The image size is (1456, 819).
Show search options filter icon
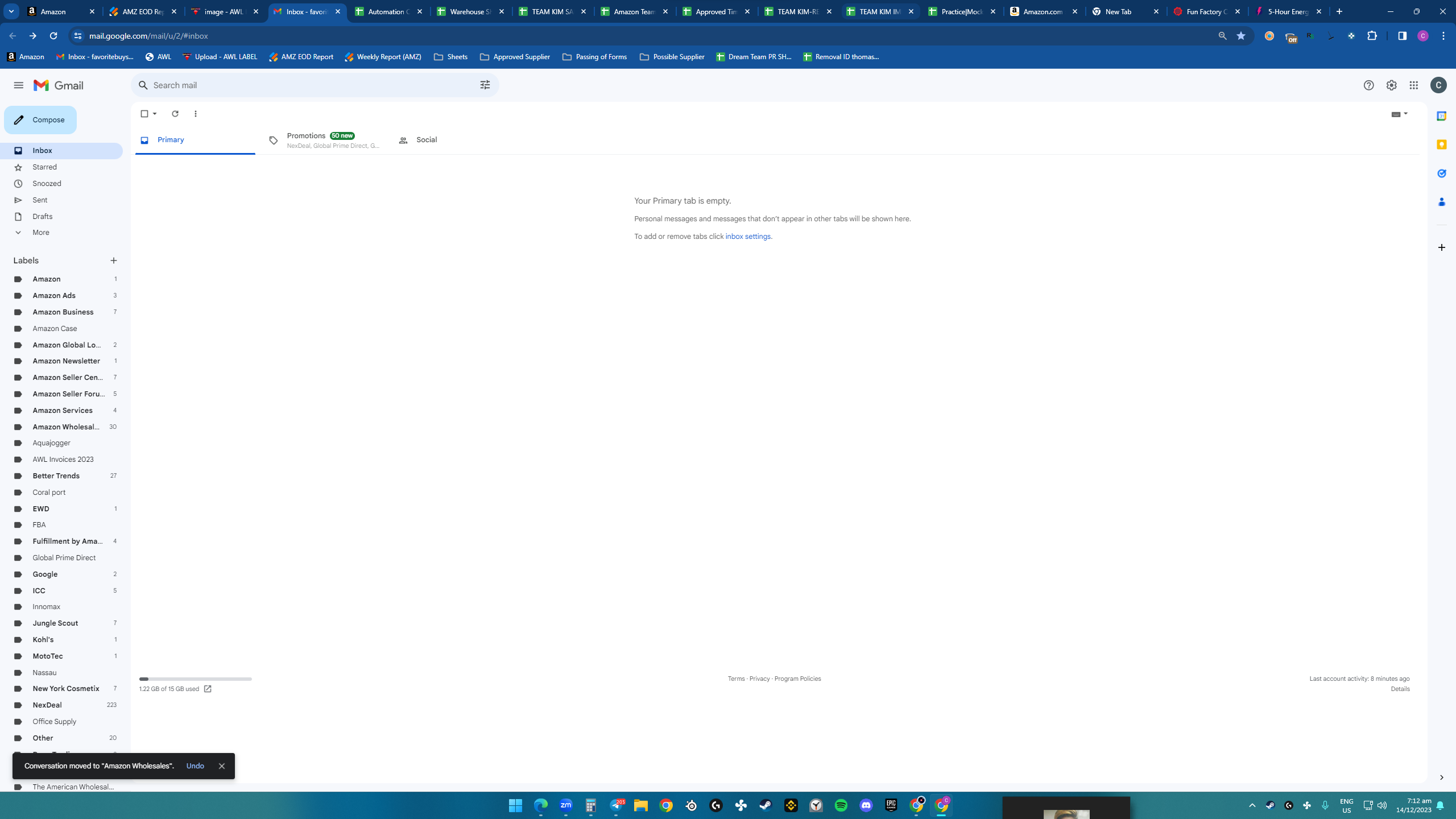485,85
